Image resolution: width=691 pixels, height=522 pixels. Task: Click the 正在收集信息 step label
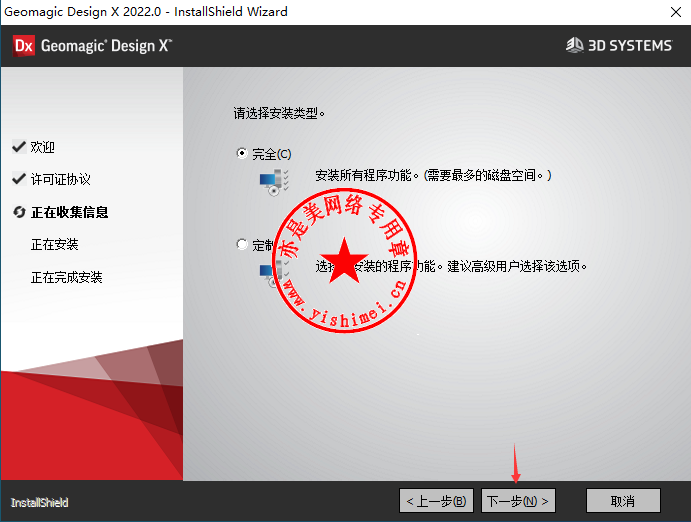[x=69, y=212]
